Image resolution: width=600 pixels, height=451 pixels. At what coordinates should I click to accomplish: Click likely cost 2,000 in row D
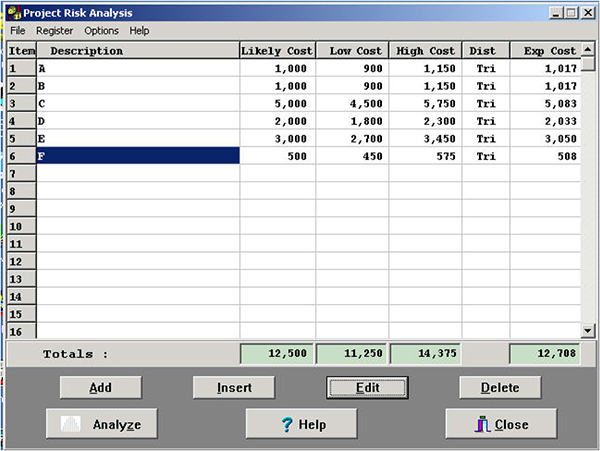click(x=277, y=121)
